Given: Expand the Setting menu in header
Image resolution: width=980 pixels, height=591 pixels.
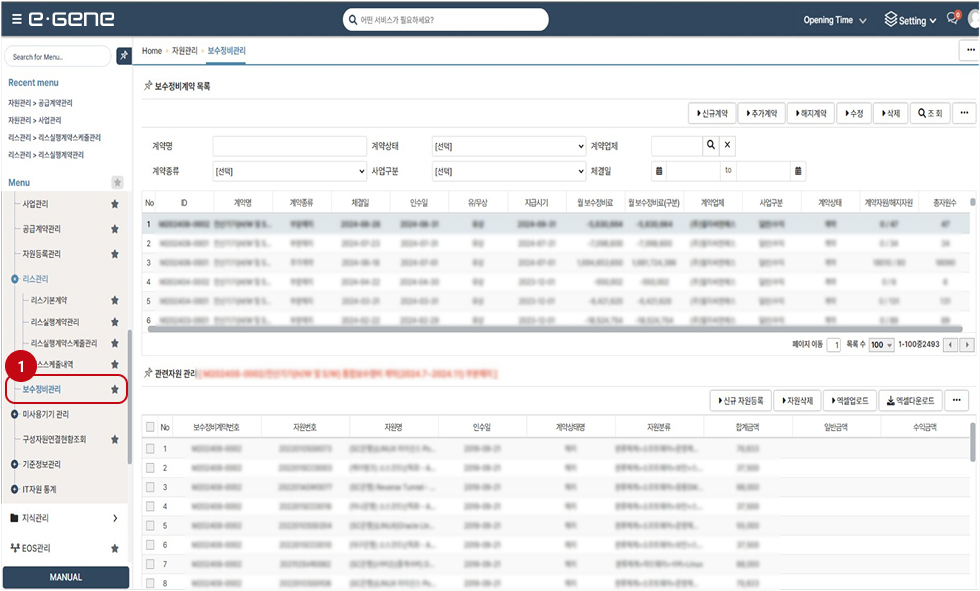Looking at the screenshot, I should coord(910,20).
